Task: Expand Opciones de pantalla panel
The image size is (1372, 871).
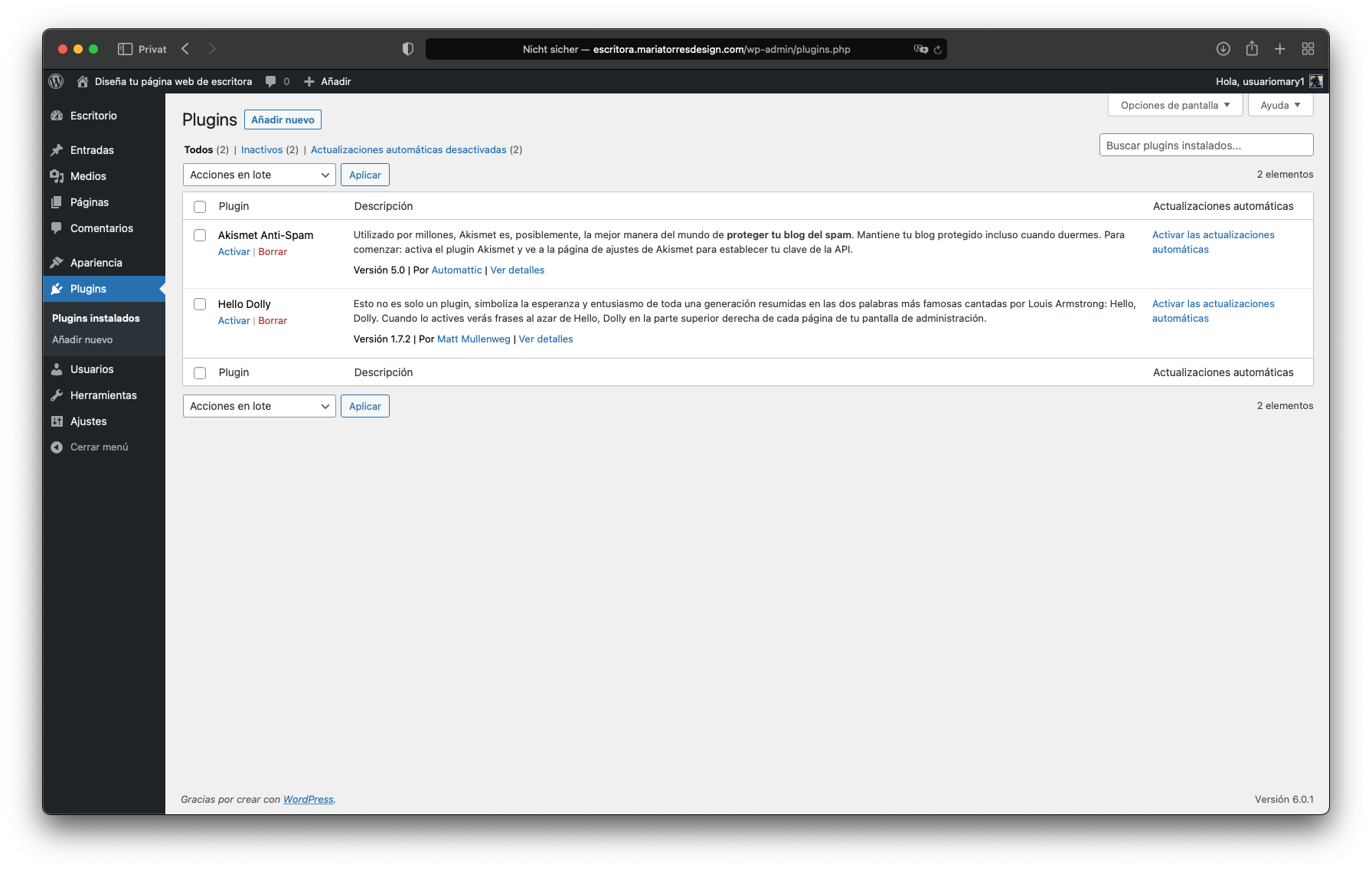Action: pos(1175,105)
